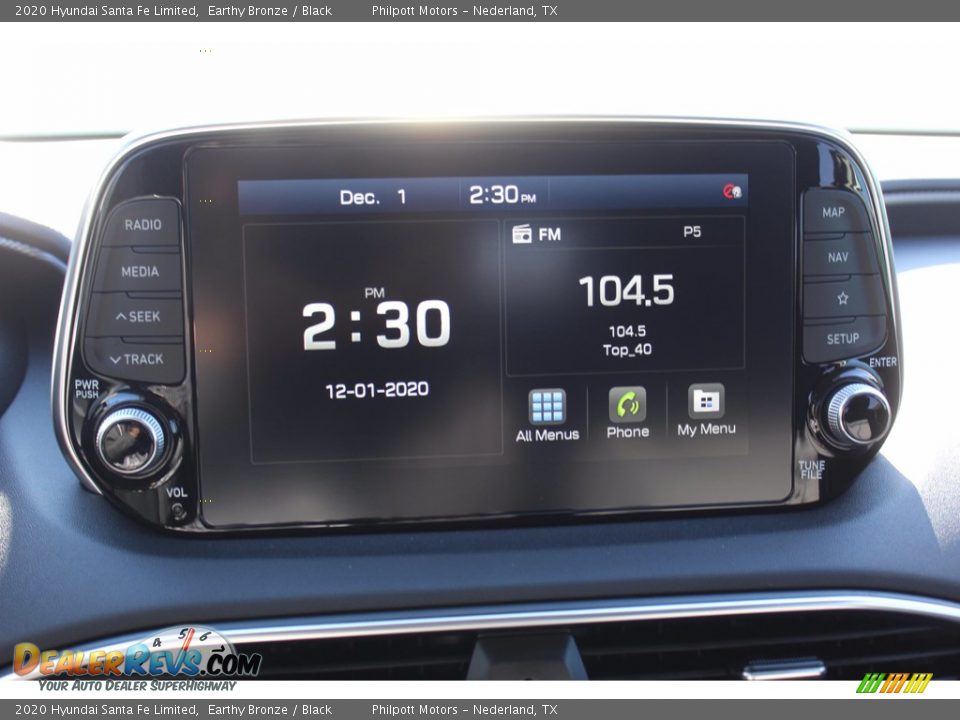
Task: Open the MAP view
Action: tap(836, 212)
